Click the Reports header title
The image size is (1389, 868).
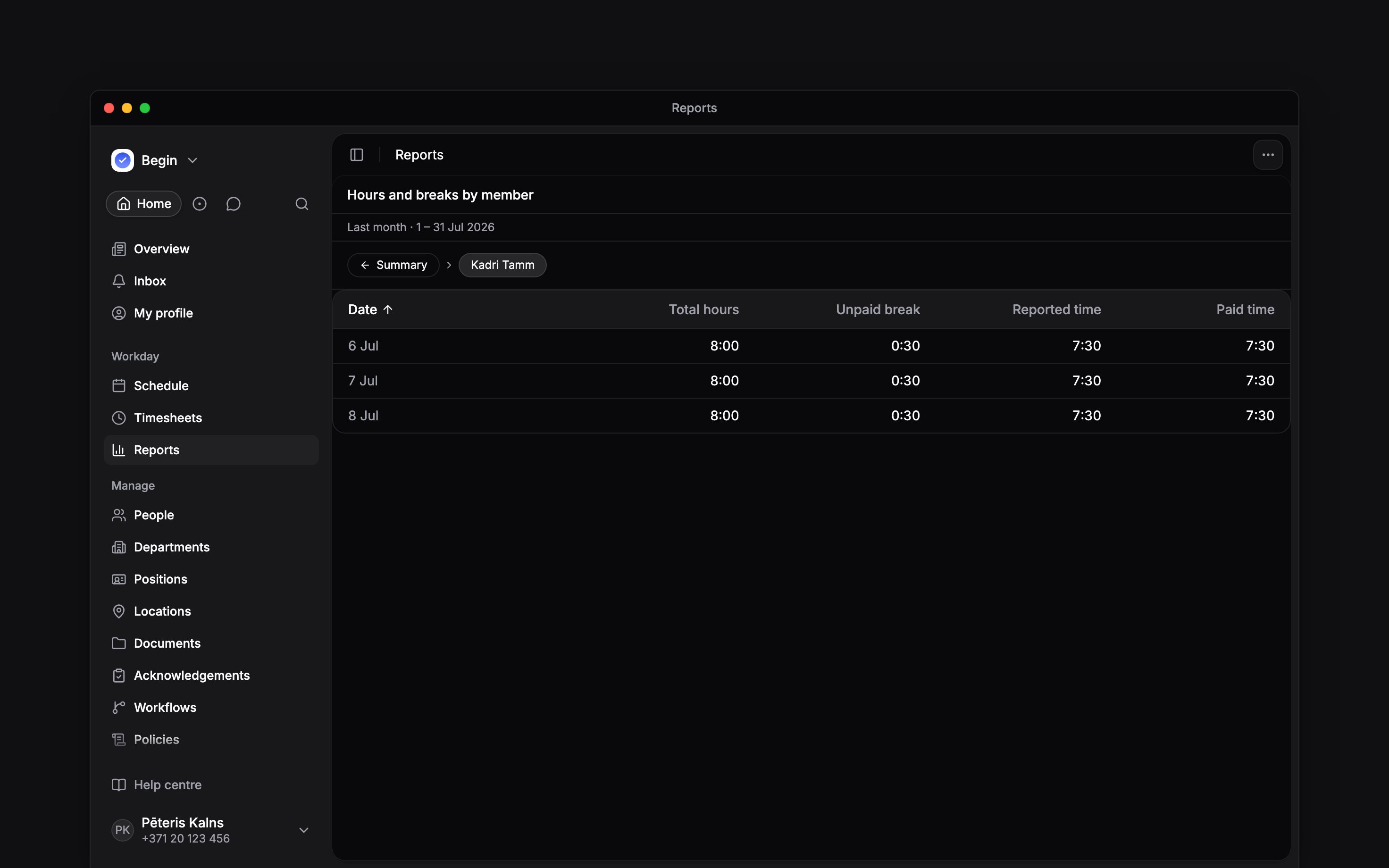(419, 155)
